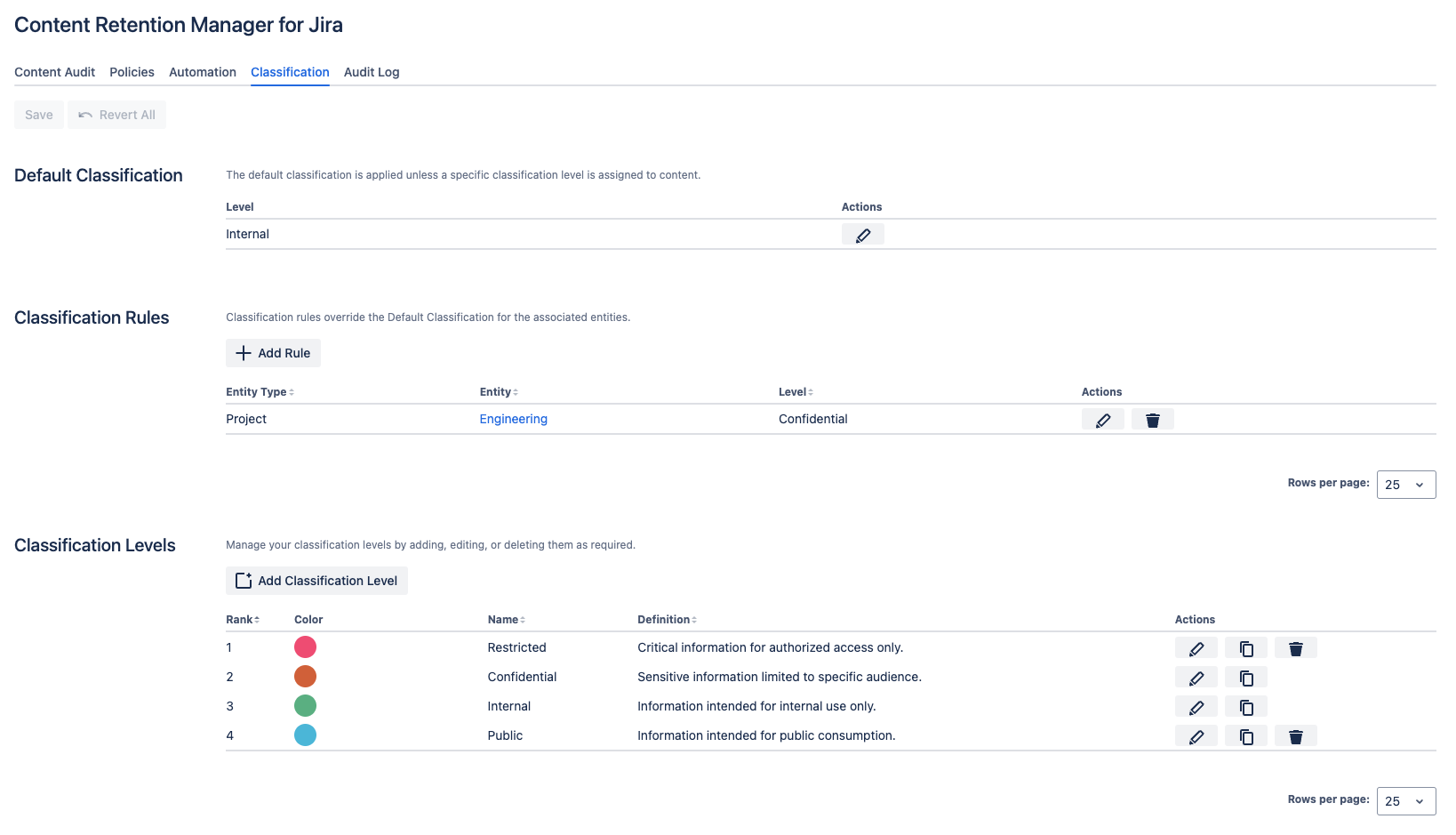Open the Engineering project link
The height and width of the screenshot is (835, 1456).
click(x=513, y=420)
